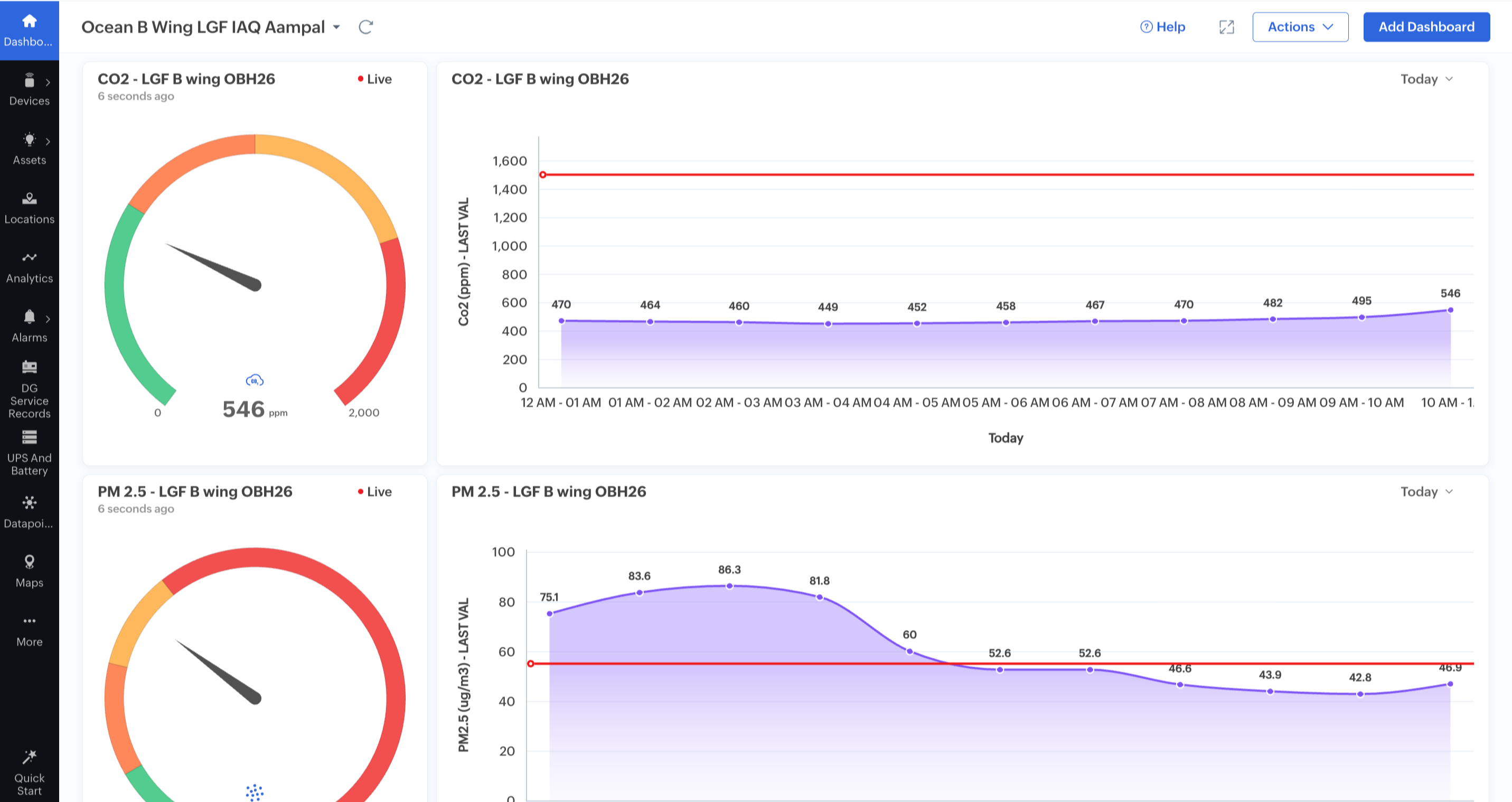This screenshot has height=802, width=1512.
Task: Open the Help link
Action: pyautogui.click(x=1163, y=26)
